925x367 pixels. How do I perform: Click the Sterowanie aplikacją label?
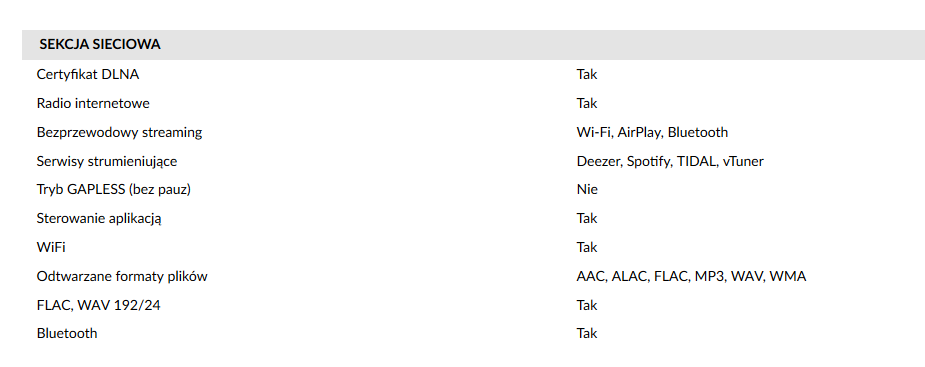(x=99, y=218)
